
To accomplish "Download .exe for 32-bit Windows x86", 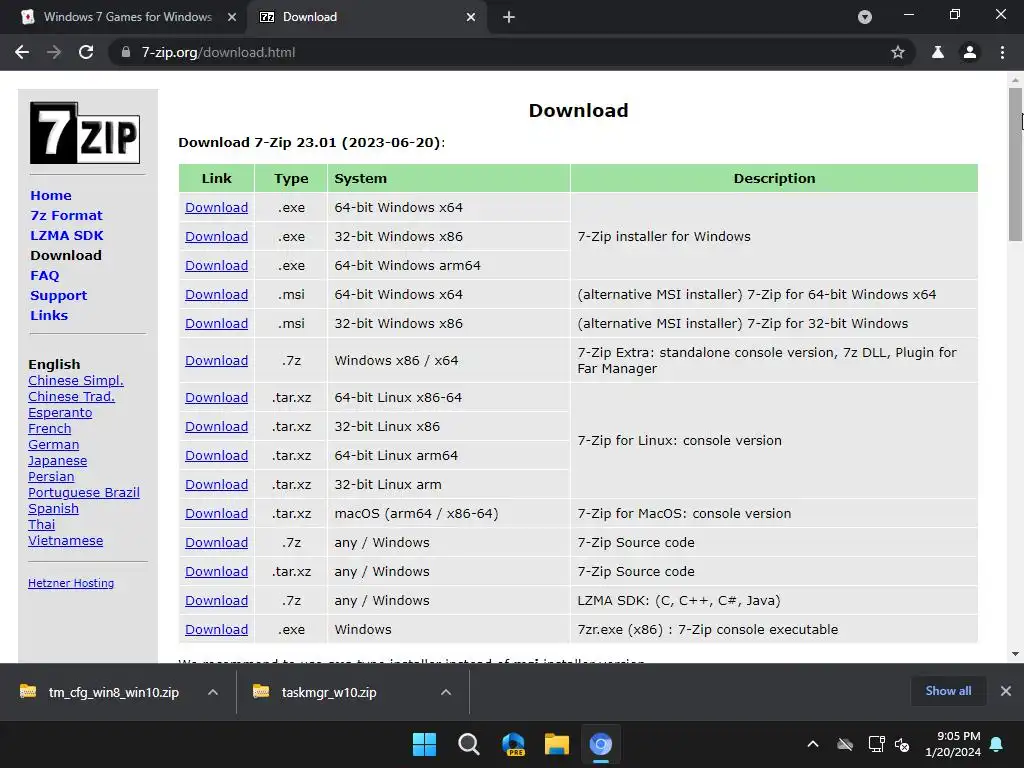I will click(216, 236).
